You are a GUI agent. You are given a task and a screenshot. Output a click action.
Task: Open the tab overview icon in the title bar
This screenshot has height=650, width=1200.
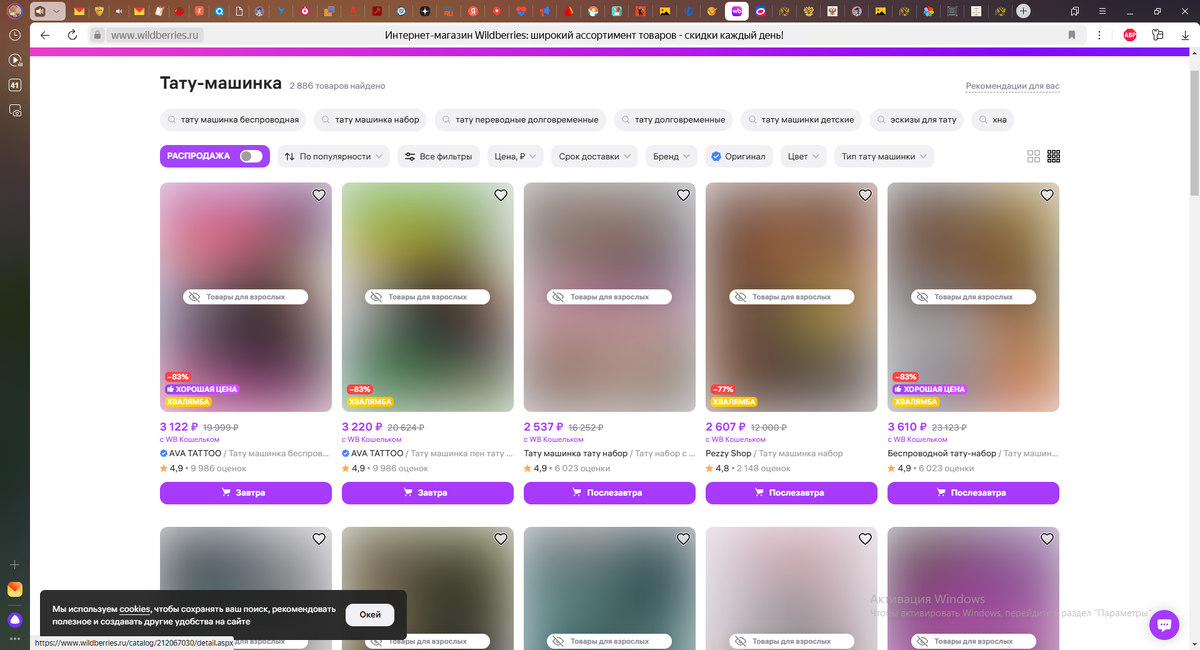click(x=1075, y=11)
